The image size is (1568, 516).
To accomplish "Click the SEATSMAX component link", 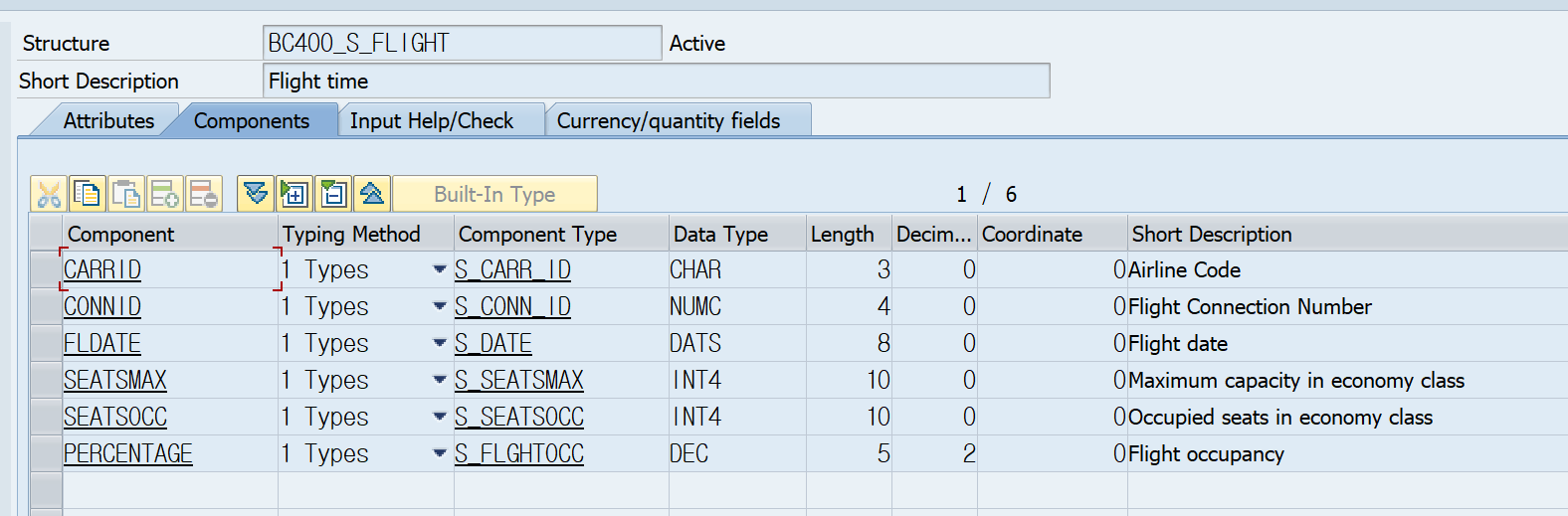I will [x=115, y=380].
